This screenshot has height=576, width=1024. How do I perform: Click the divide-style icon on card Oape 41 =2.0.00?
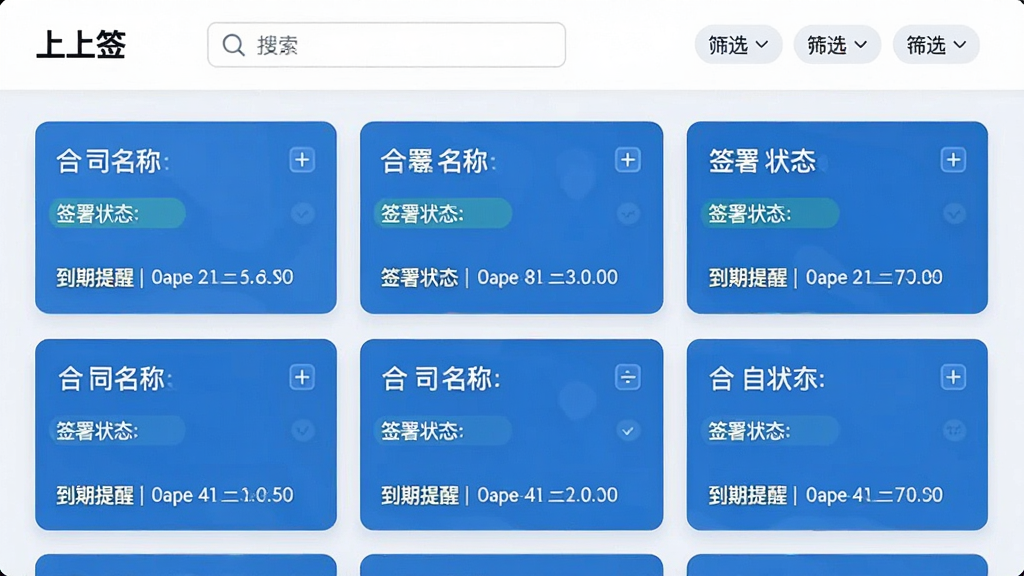tap(628, 377)
